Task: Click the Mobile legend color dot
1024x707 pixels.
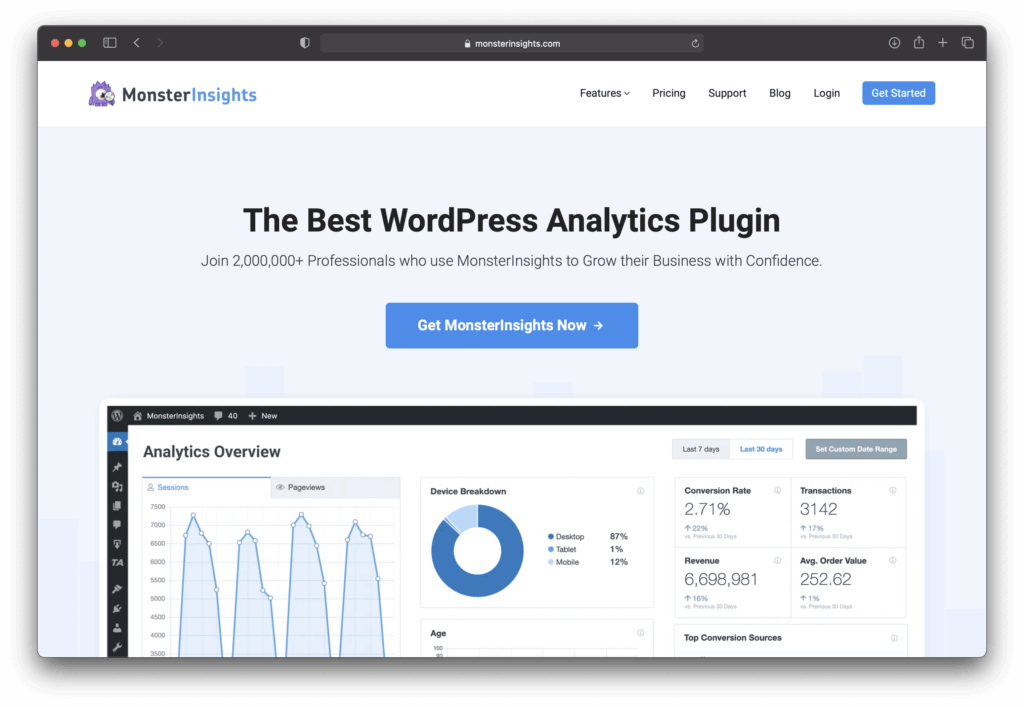Action: (551, 562)
